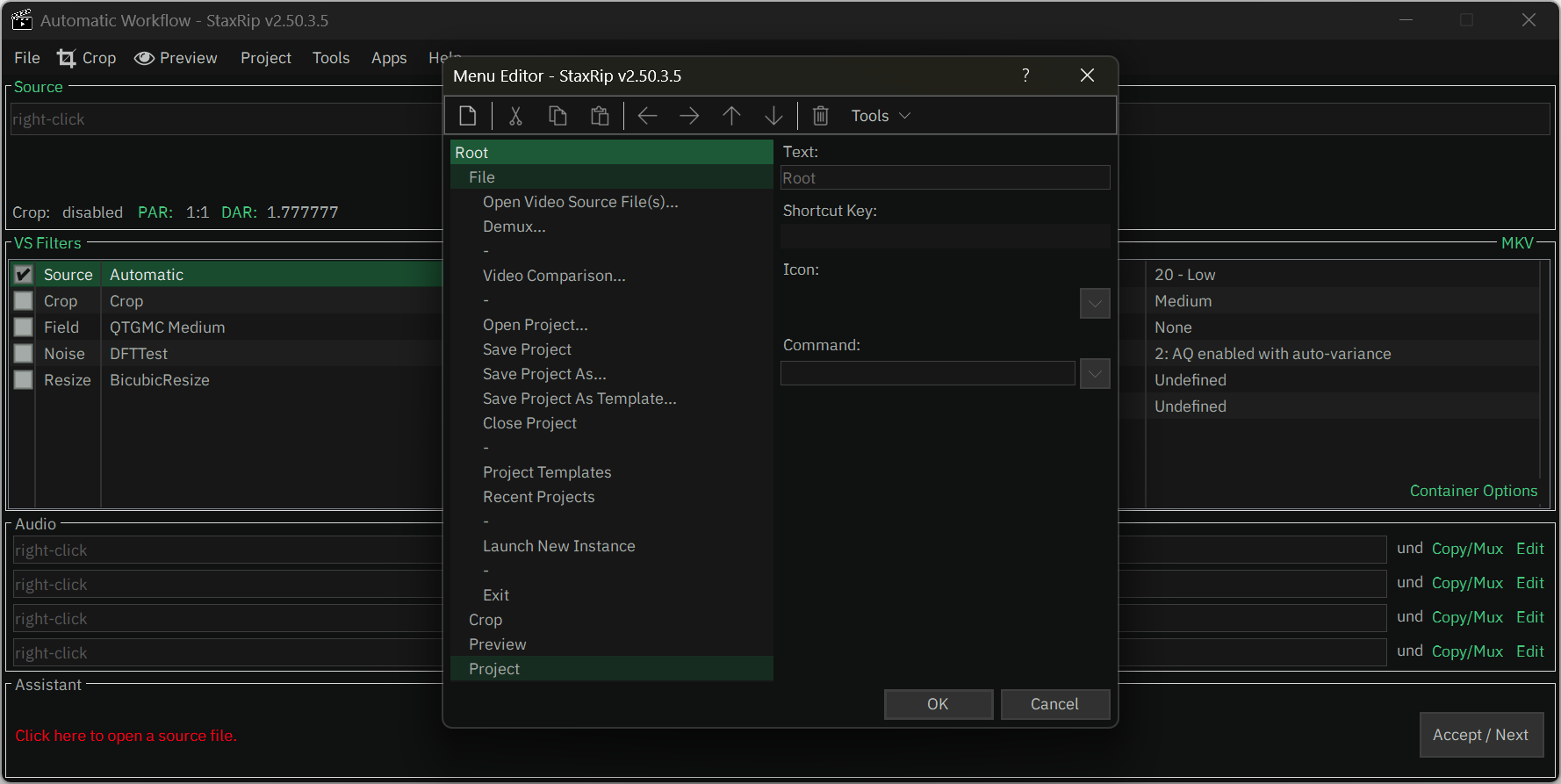This screenshot has height=784, width=1561.
Task: Click the Shortcut Key input field
Action: (945, 236)
